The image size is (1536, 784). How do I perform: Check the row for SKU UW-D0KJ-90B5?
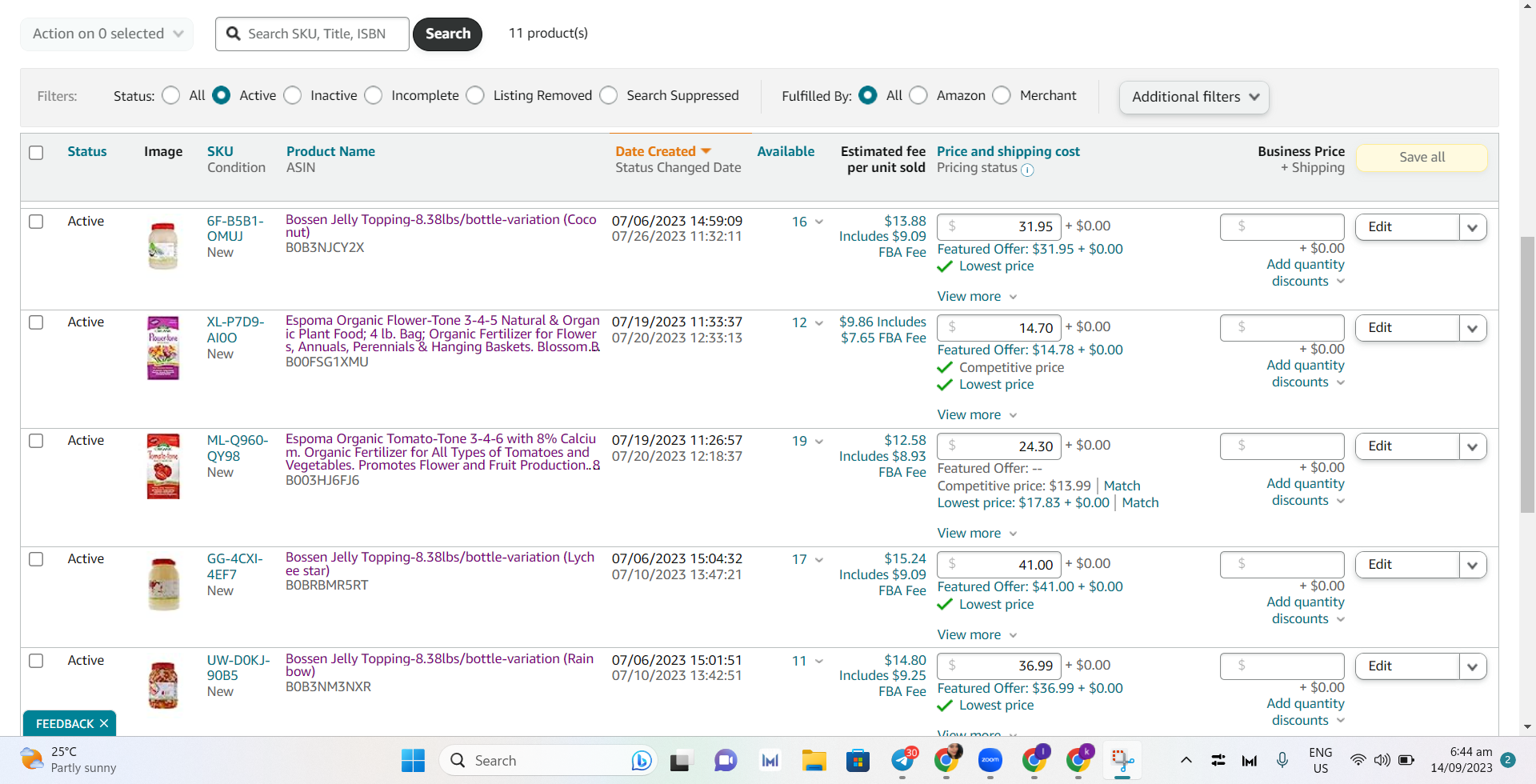pyautogui.click(x=36, y=660)
